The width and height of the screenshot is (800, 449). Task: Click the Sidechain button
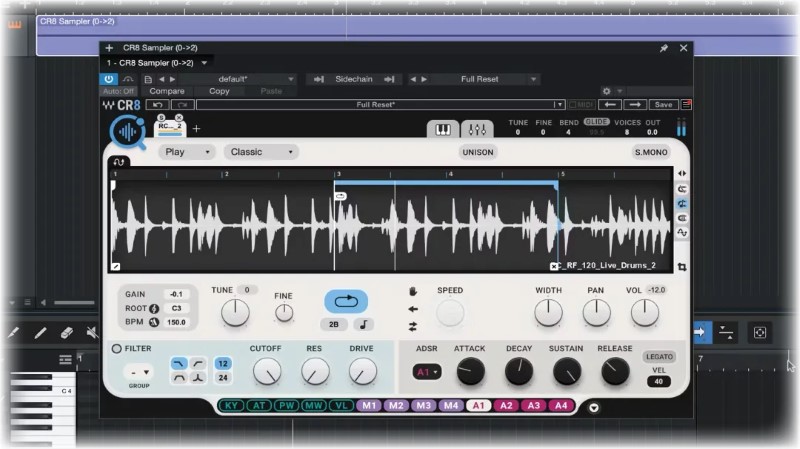click(354, 79)
